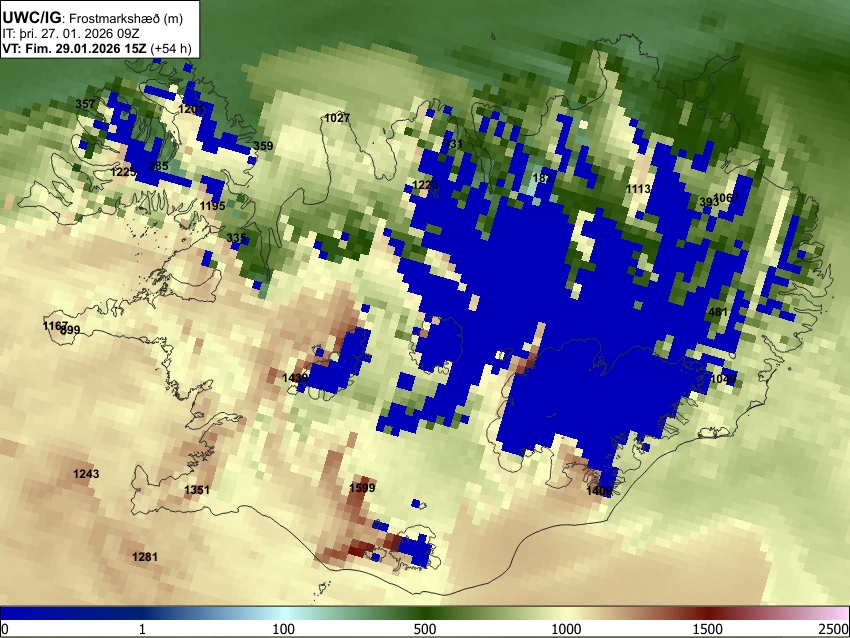Image resolution: width=850 pixels, height=638 pixels.
Task: Click the initial time line "IT: þri. 27. 01. 2026 09Z"
Action: (x=71, y=34)
